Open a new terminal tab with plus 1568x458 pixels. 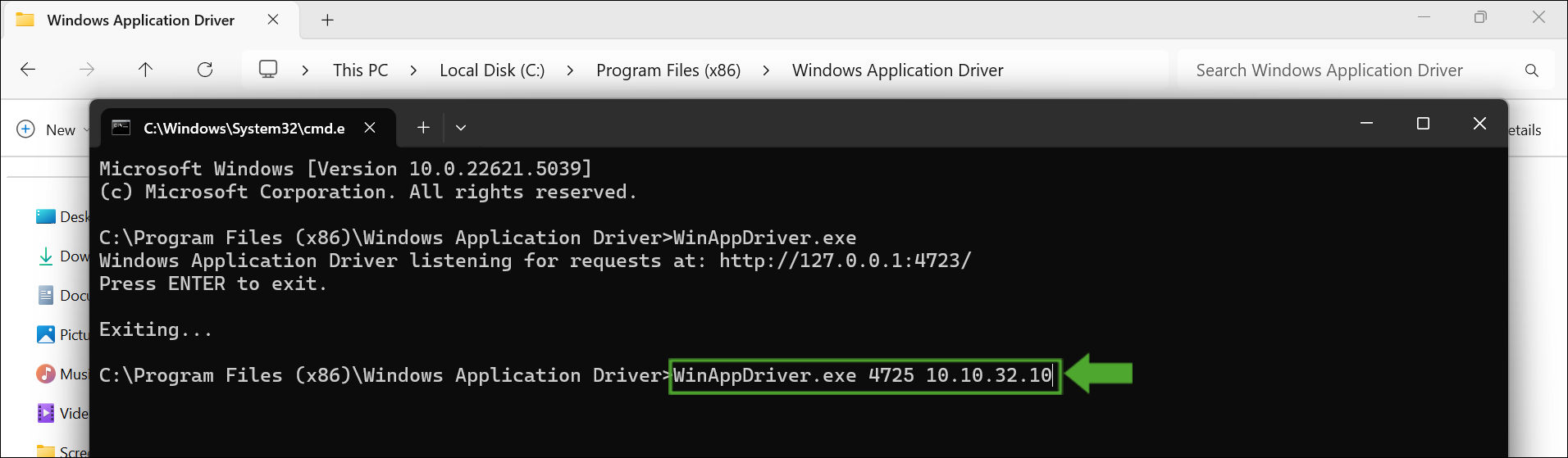tap(423, 127)
